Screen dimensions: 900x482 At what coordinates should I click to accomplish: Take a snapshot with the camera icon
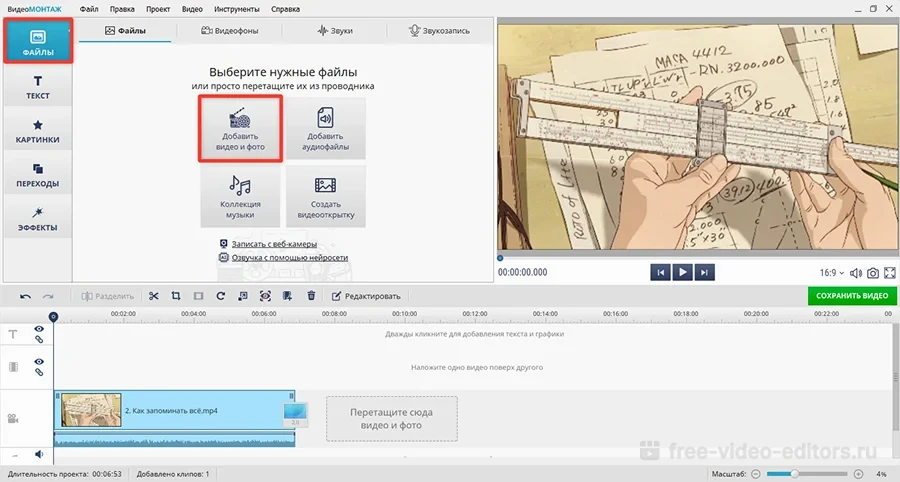click(873, 272)
